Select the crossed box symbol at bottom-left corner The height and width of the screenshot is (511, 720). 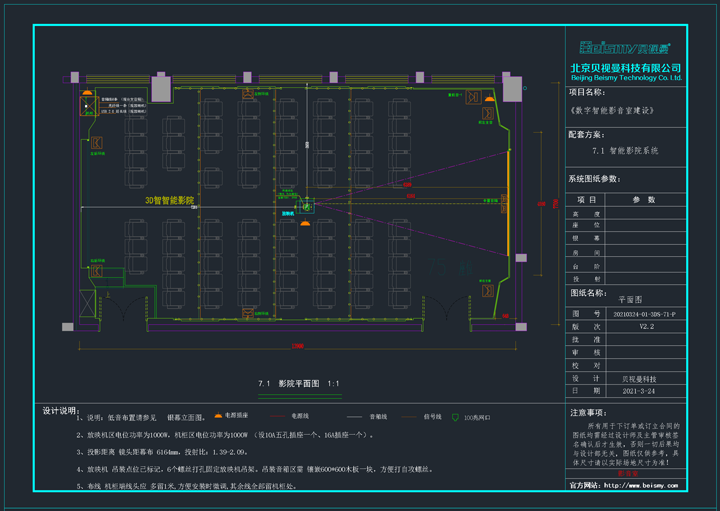pyautogui.click(x=87, y=303)
